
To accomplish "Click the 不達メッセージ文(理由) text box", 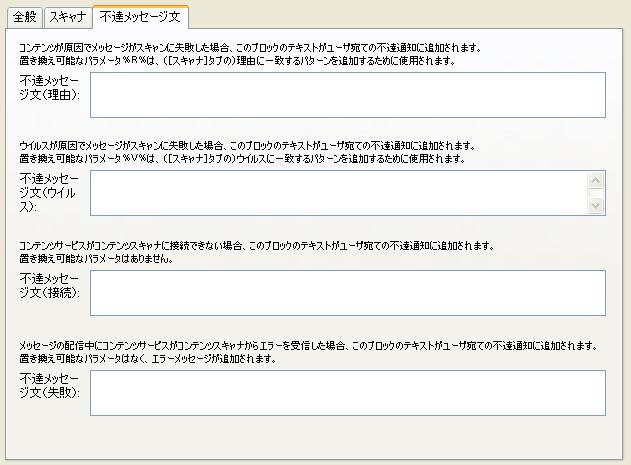I will click(348, 95).
